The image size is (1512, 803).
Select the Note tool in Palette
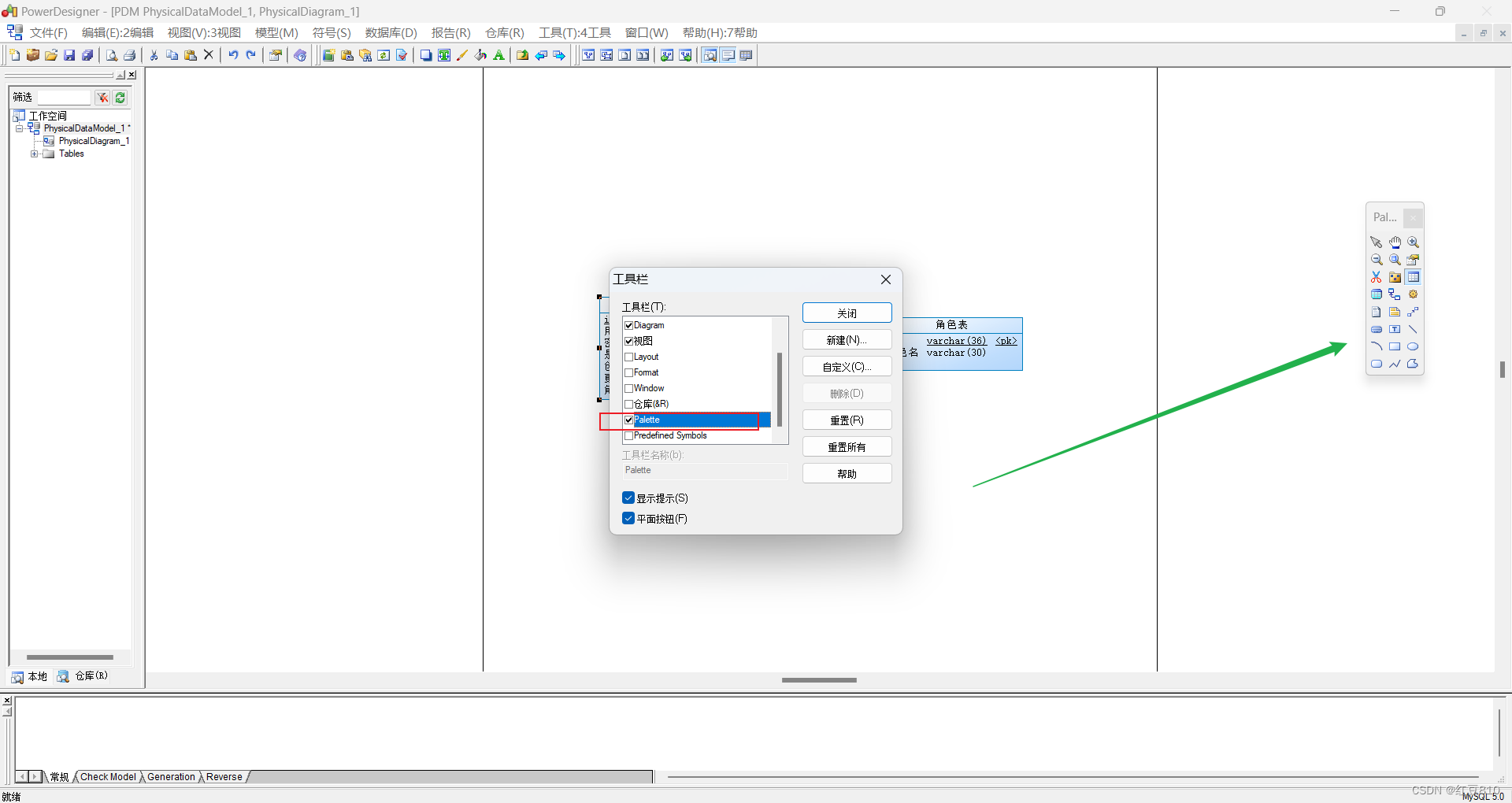[x=1395, y=312]
